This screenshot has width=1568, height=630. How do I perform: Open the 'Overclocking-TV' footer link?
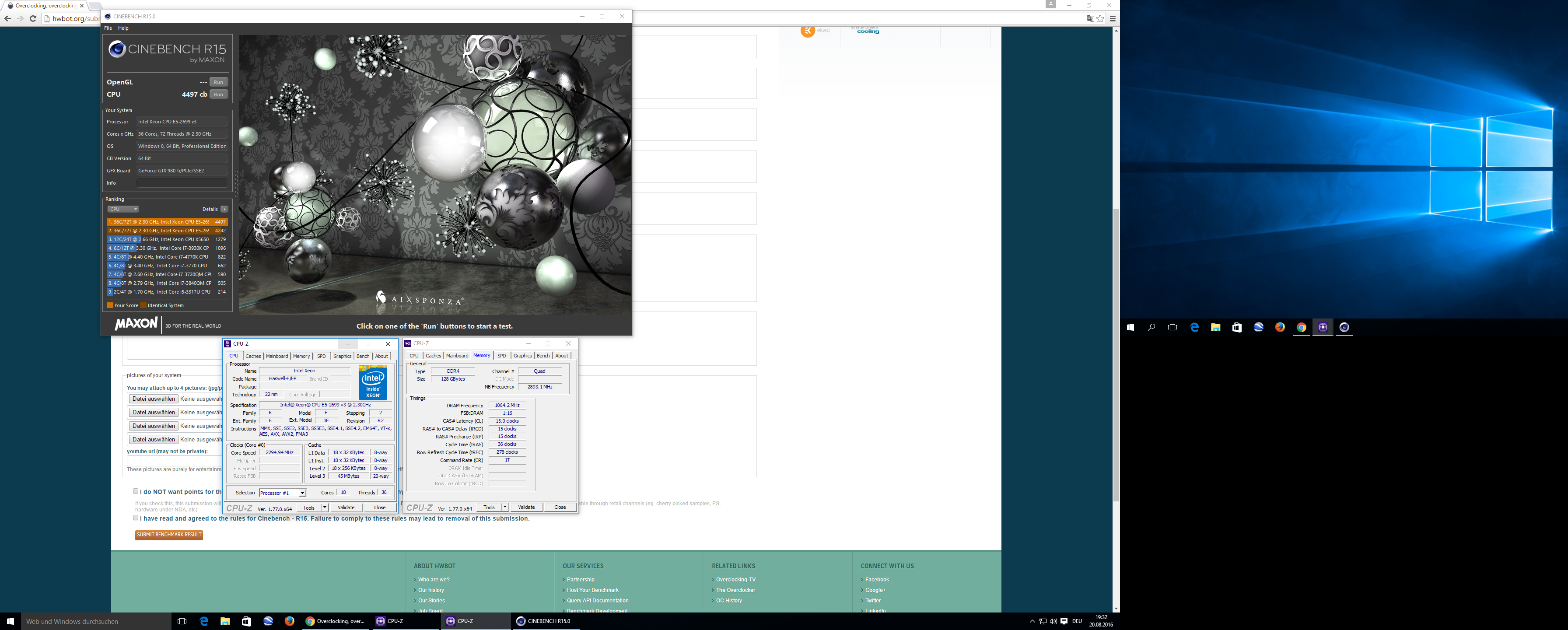pos(735,580)
